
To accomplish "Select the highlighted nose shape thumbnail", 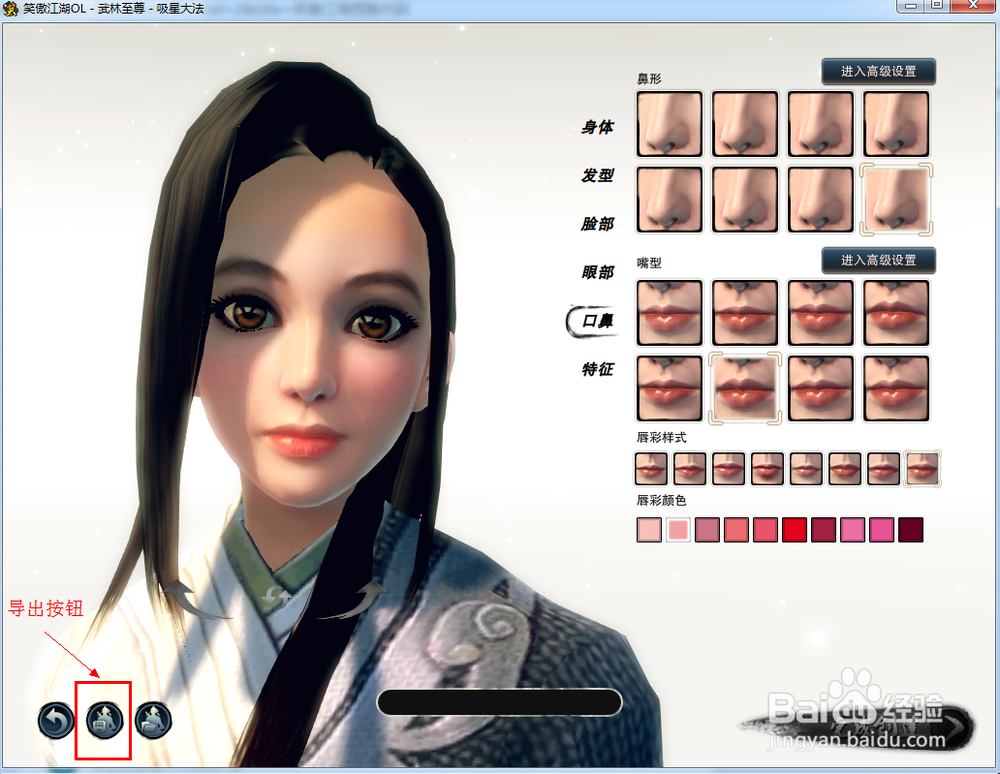I will 896,200.
